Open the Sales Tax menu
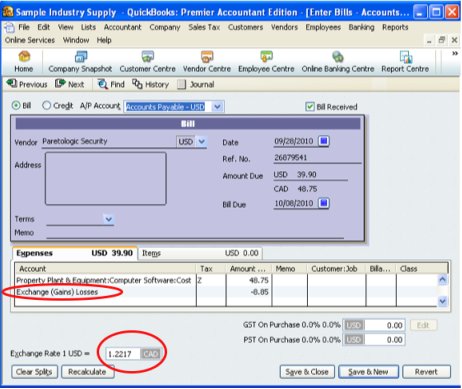The image size is (462, 389). (x=204, y=27)
